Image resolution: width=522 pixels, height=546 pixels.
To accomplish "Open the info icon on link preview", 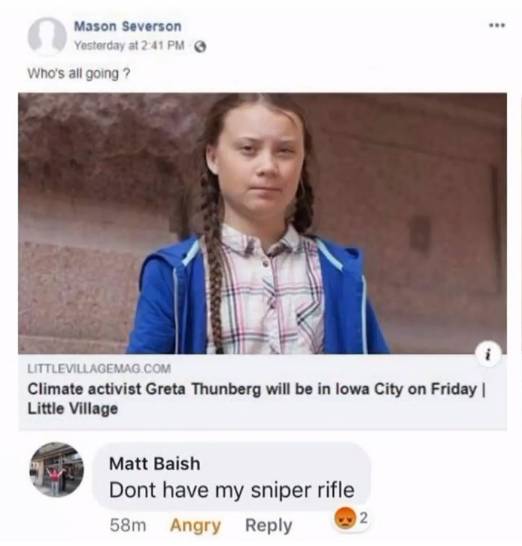I will [x=488, y=354].
